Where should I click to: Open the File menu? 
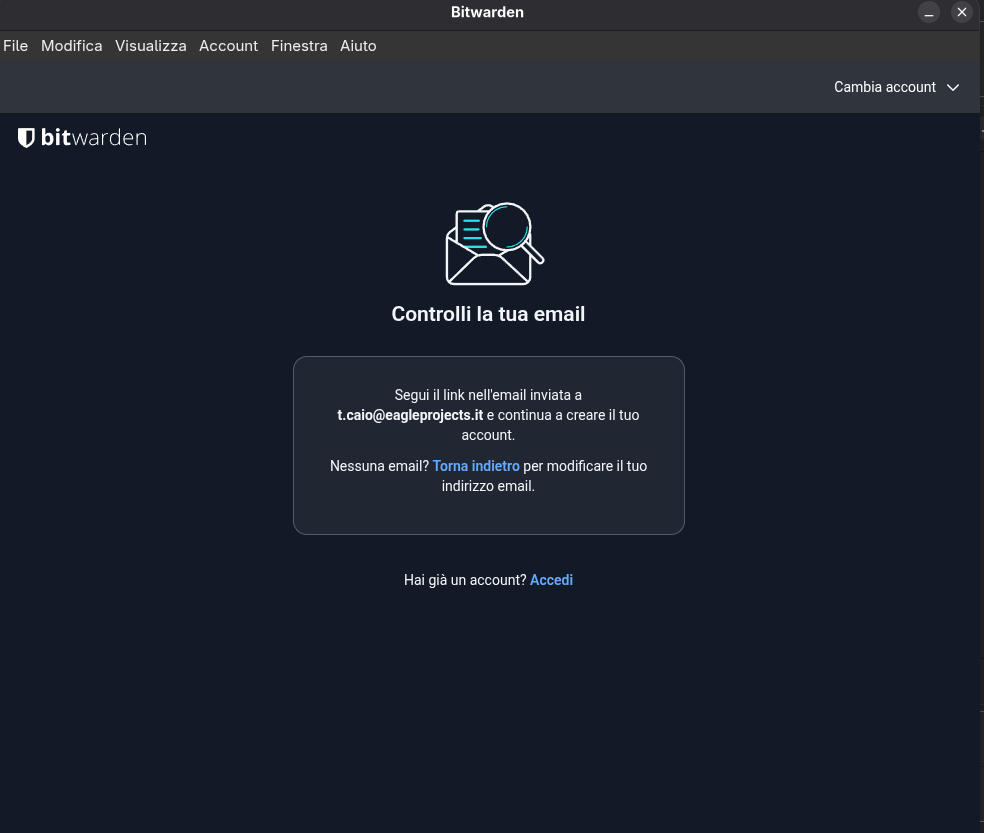pyautogui.click(x=16, y=46)
